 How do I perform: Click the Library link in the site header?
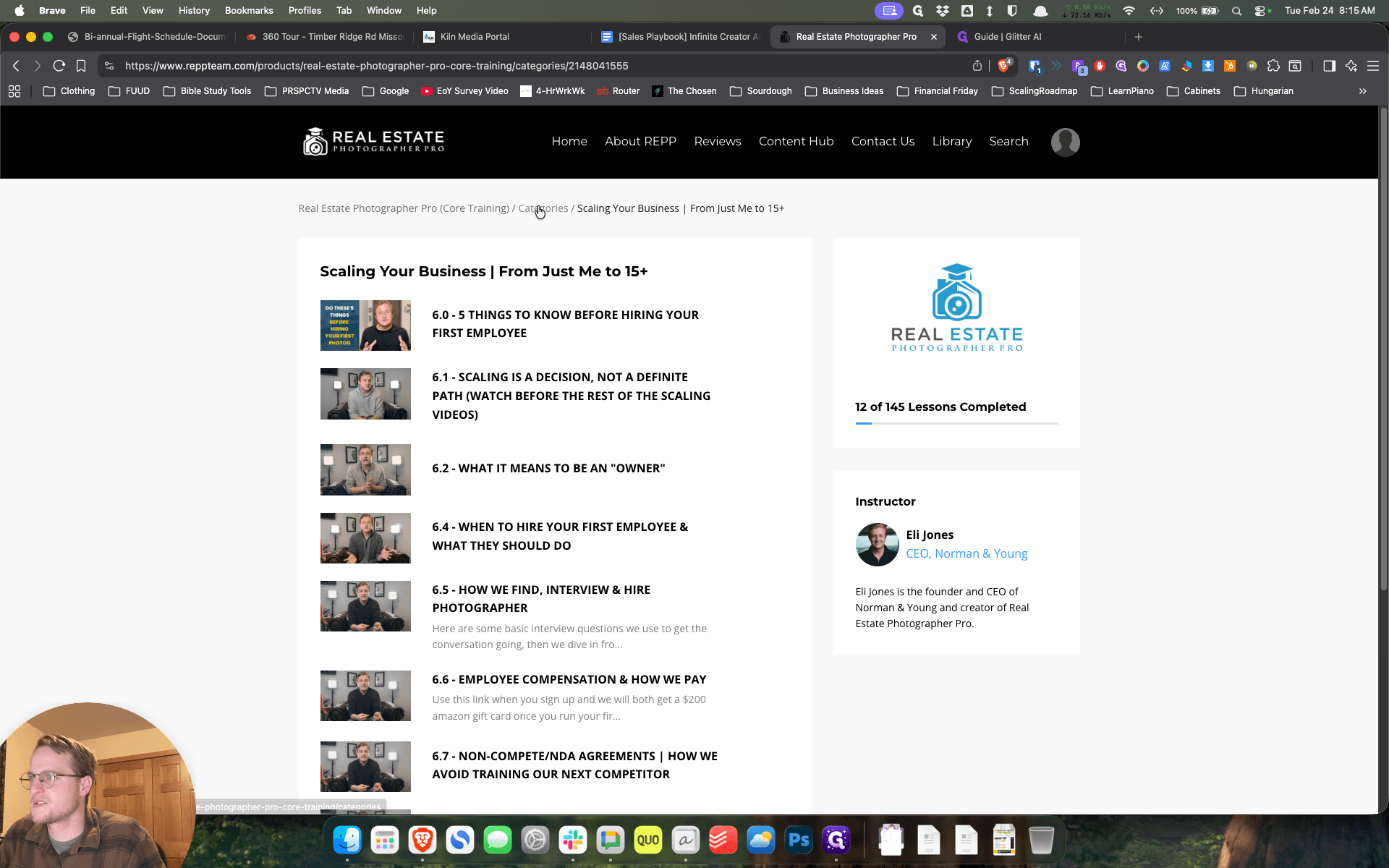point(951,142)
